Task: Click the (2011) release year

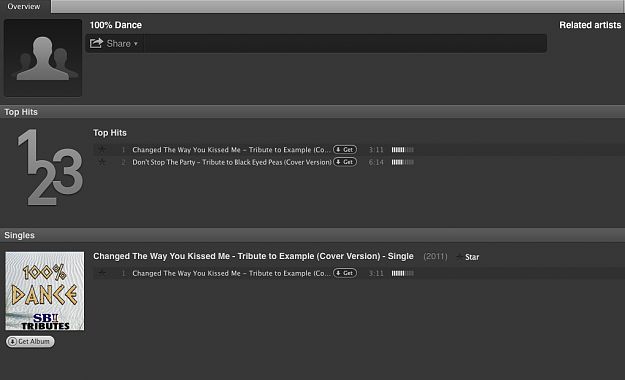Action: [435, 256]
